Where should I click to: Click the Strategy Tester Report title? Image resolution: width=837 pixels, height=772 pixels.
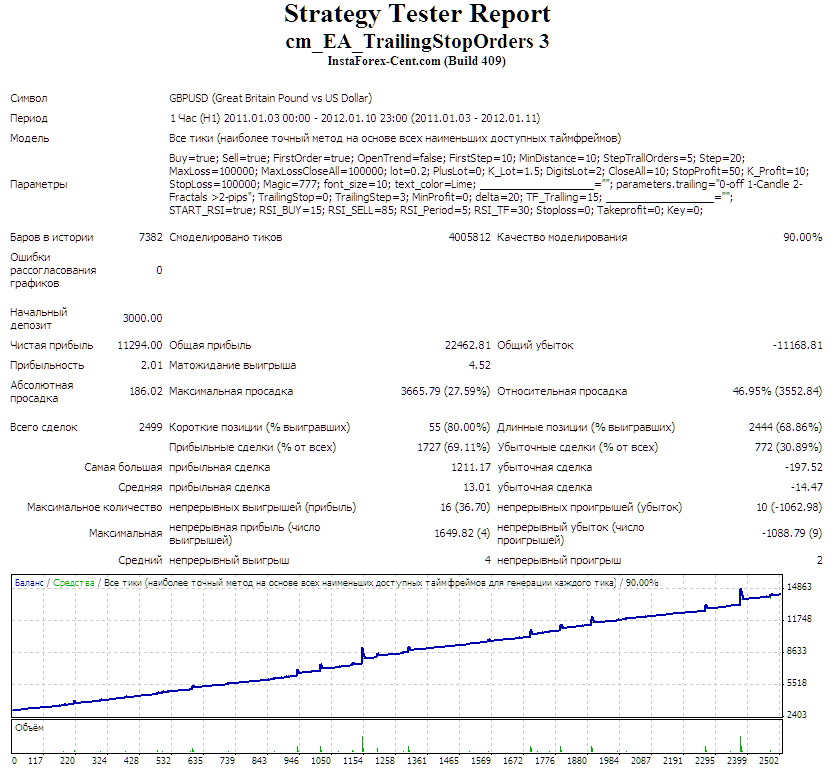[x=417, y=15]
